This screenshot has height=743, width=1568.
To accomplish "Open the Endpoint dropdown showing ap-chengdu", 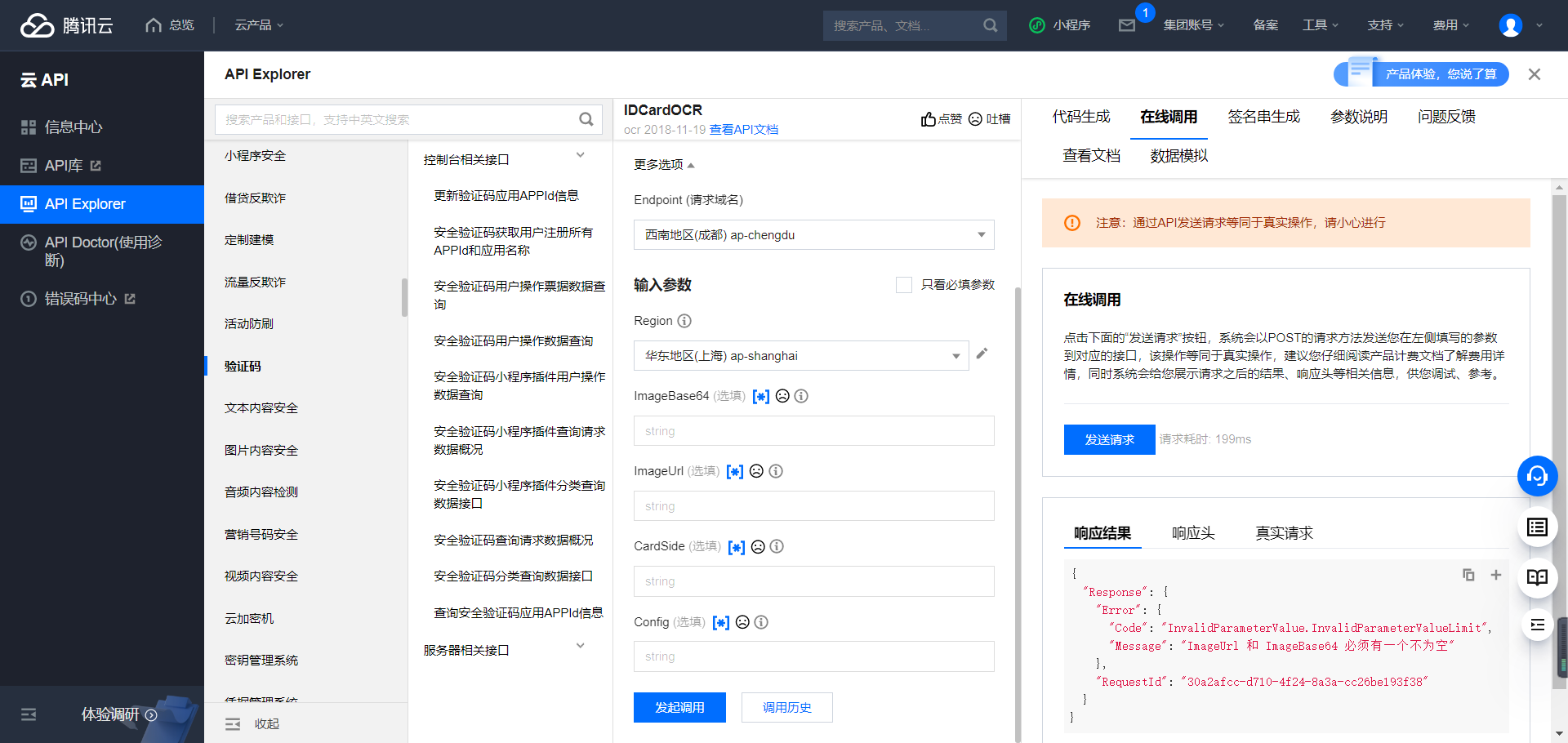I will click(x=813, y=234).
